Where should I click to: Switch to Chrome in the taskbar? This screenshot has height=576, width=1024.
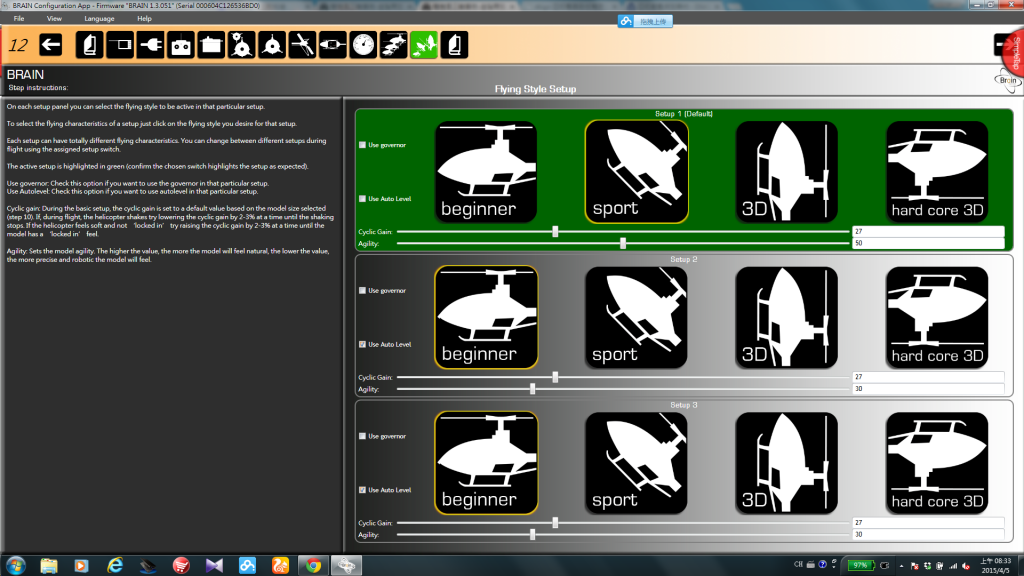pyautogui.click(x=313, y=566)
